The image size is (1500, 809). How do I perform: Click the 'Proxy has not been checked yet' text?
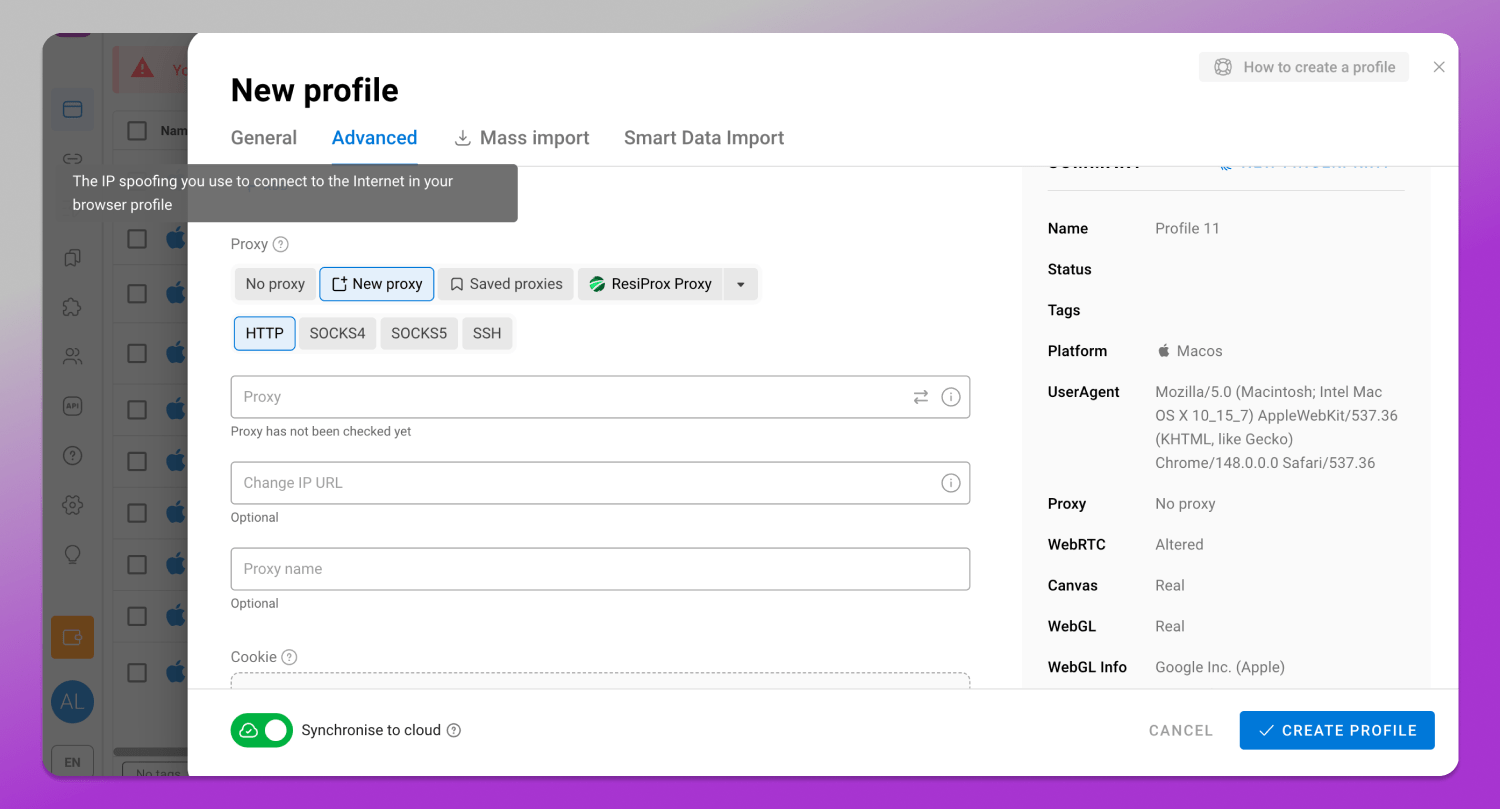321,432
